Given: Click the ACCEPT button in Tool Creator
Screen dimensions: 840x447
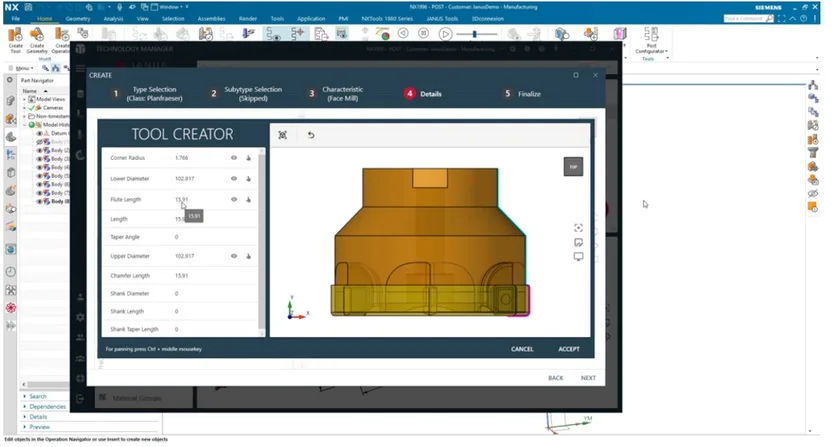Looking at the screenshot, I should [x=569, y=349].
